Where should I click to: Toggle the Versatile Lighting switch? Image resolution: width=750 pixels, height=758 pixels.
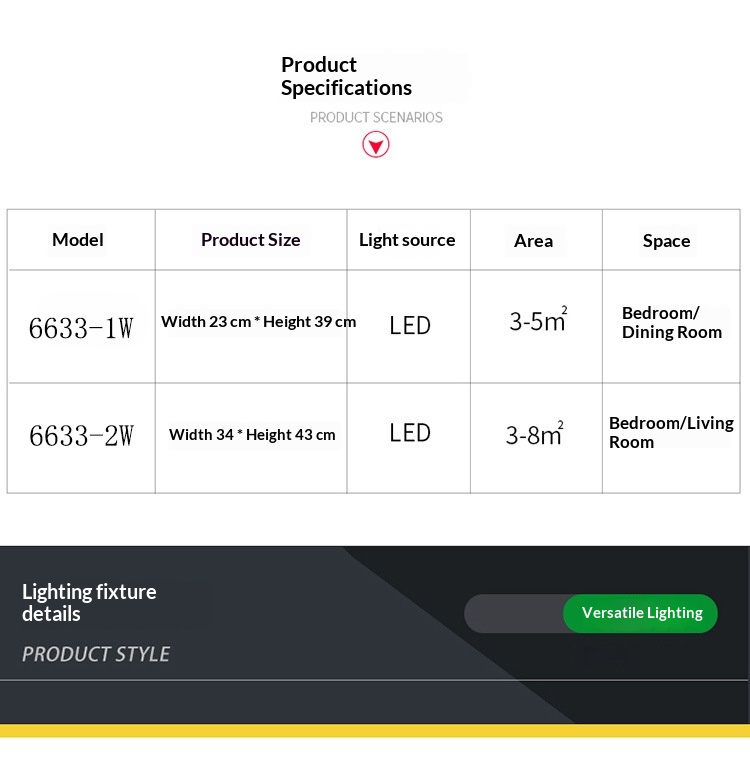pos(640,613)
